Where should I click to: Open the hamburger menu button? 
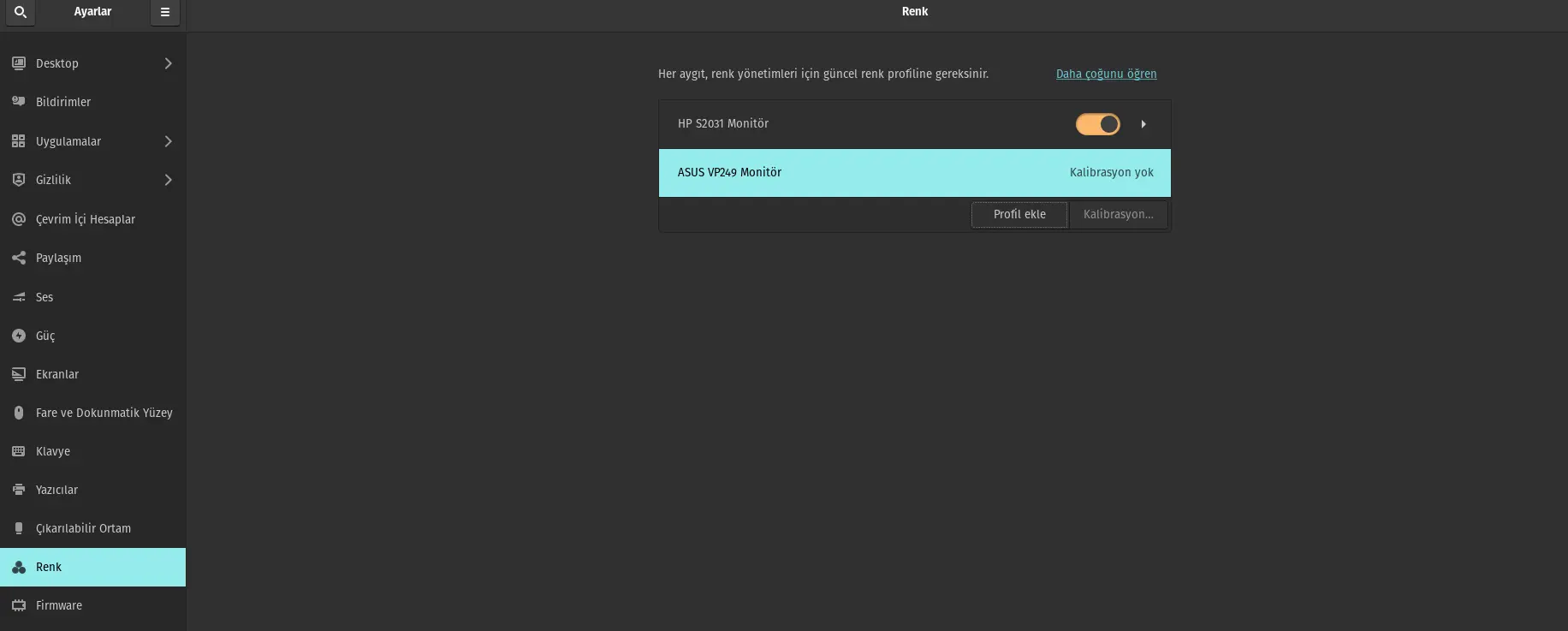(x=165, y=12)
